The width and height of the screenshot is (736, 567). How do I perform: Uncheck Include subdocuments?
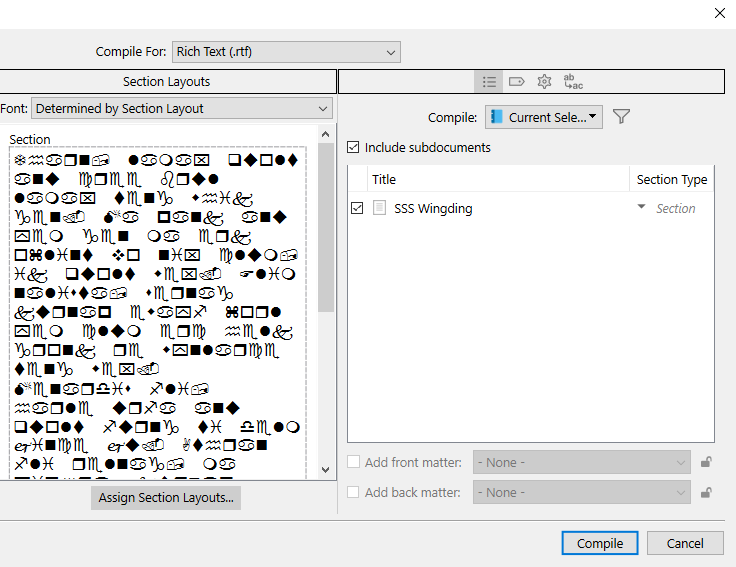pos(352,147)
